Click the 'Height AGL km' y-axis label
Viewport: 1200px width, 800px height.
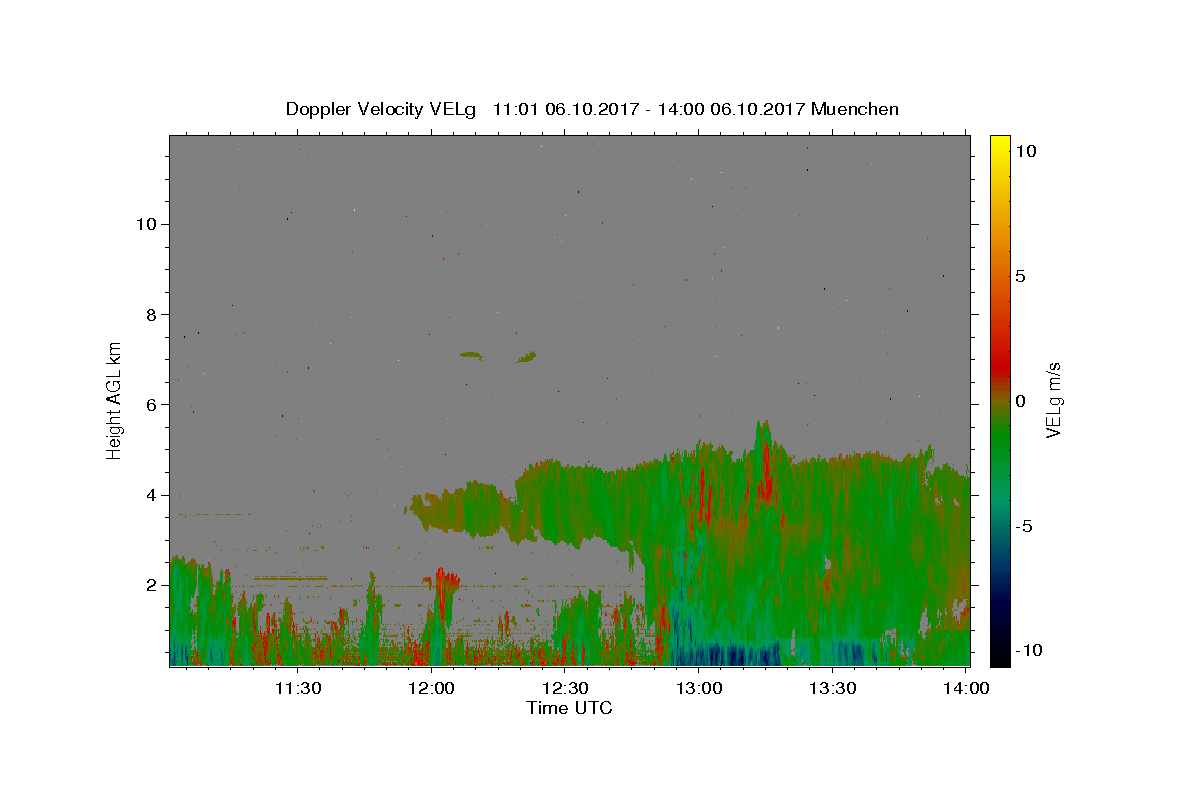115,399
